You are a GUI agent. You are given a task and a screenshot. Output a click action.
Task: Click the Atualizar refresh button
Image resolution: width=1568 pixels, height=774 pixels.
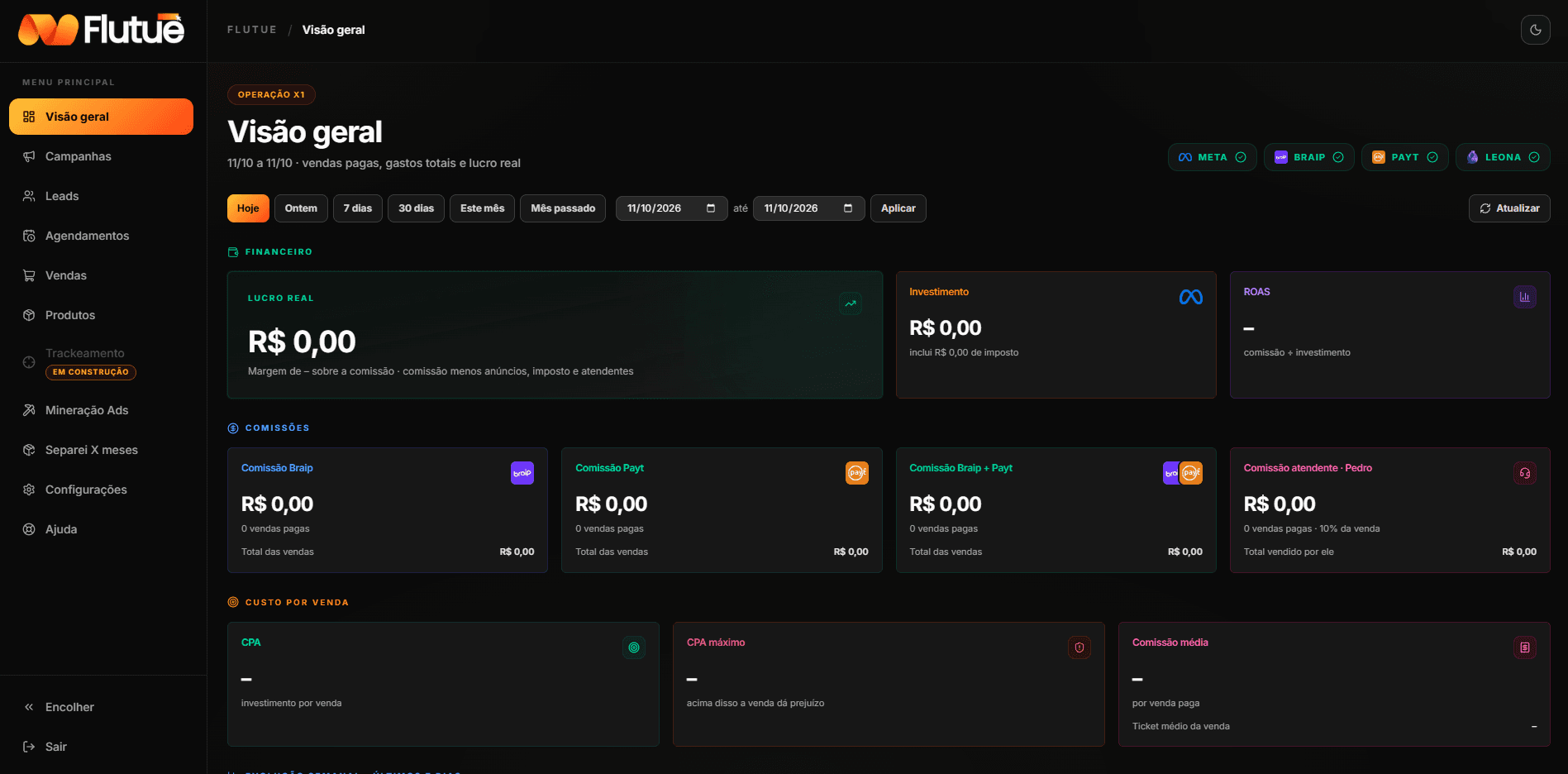pos(1509,208)
